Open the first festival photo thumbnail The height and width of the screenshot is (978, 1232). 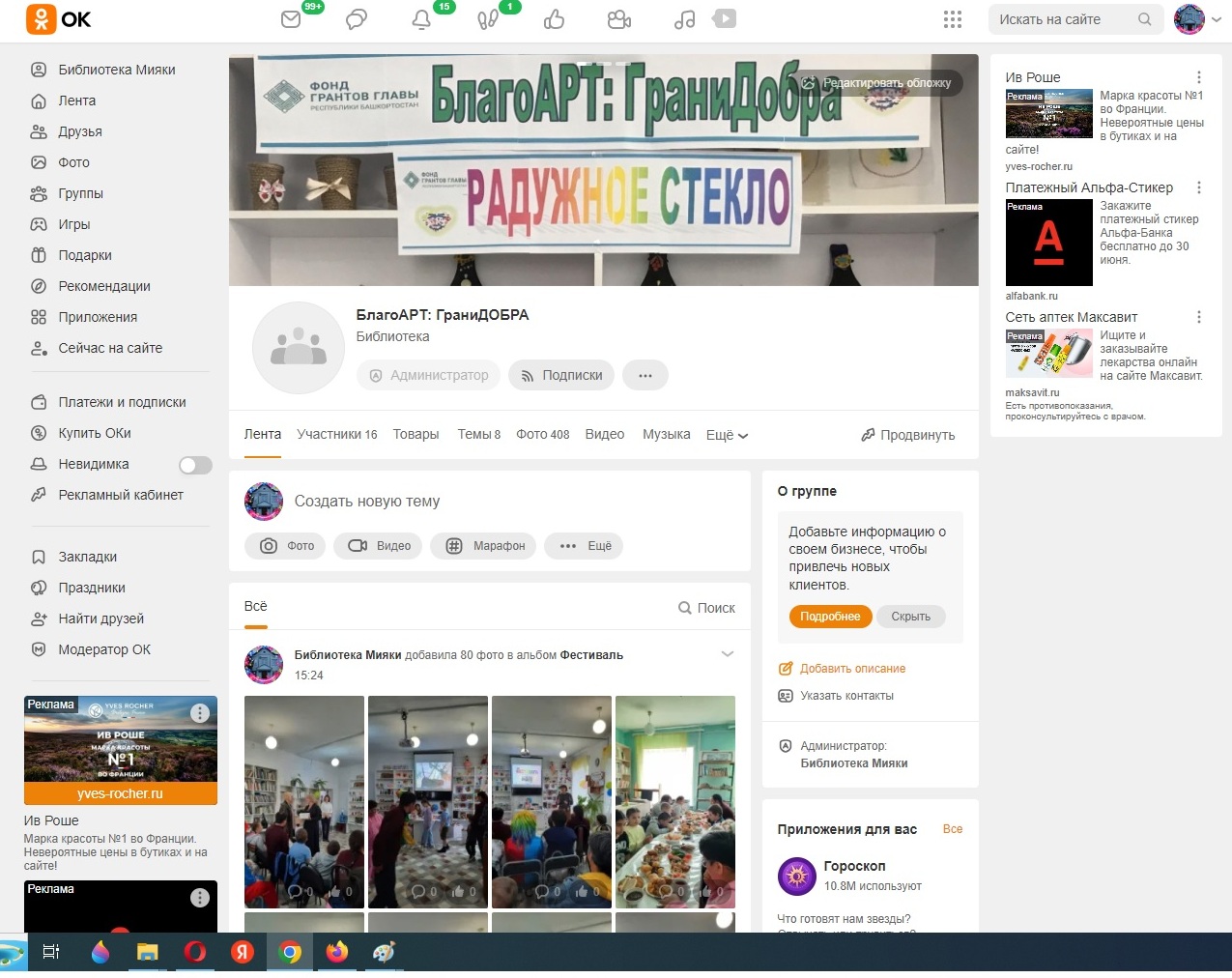tap(303, 801)
